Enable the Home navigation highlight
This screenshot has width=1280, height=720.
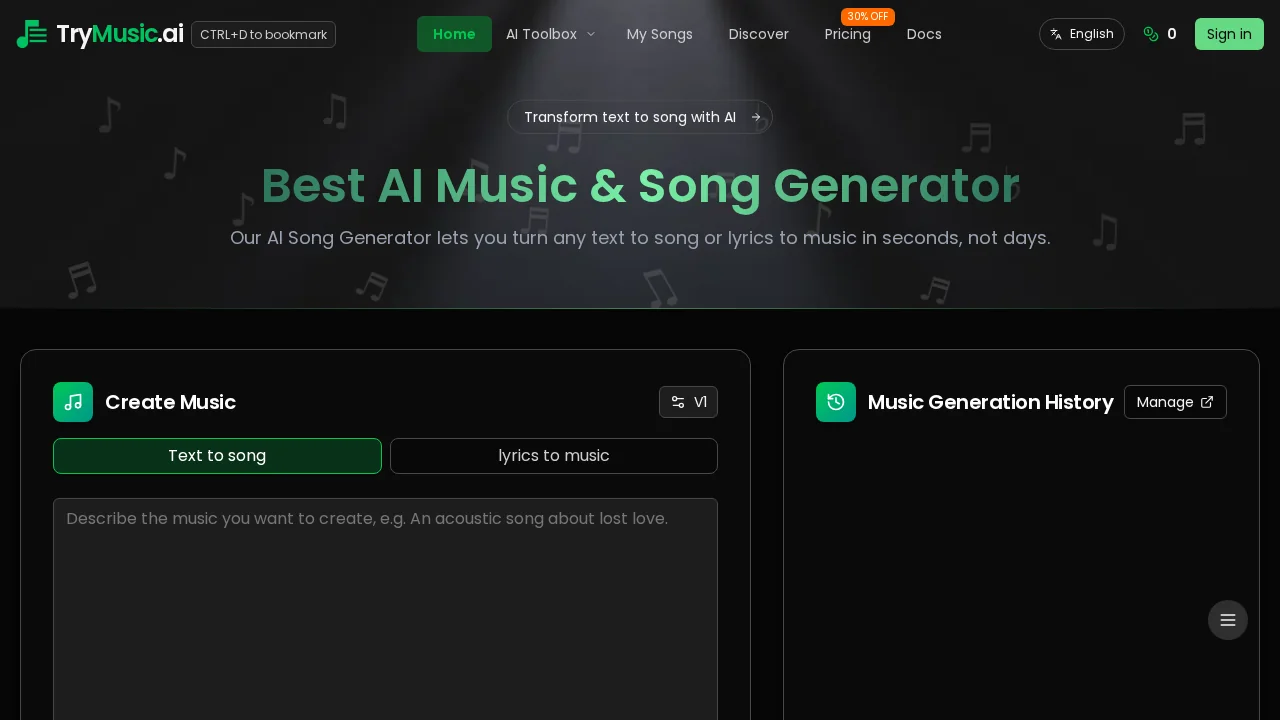coord(454,34)
